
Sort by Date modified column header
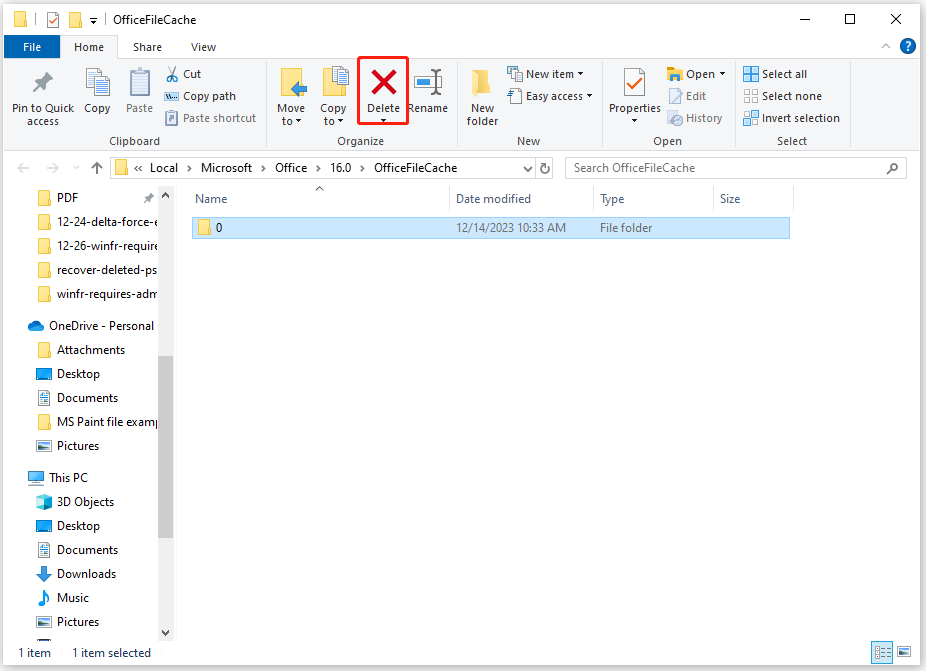tap(521, 199)
